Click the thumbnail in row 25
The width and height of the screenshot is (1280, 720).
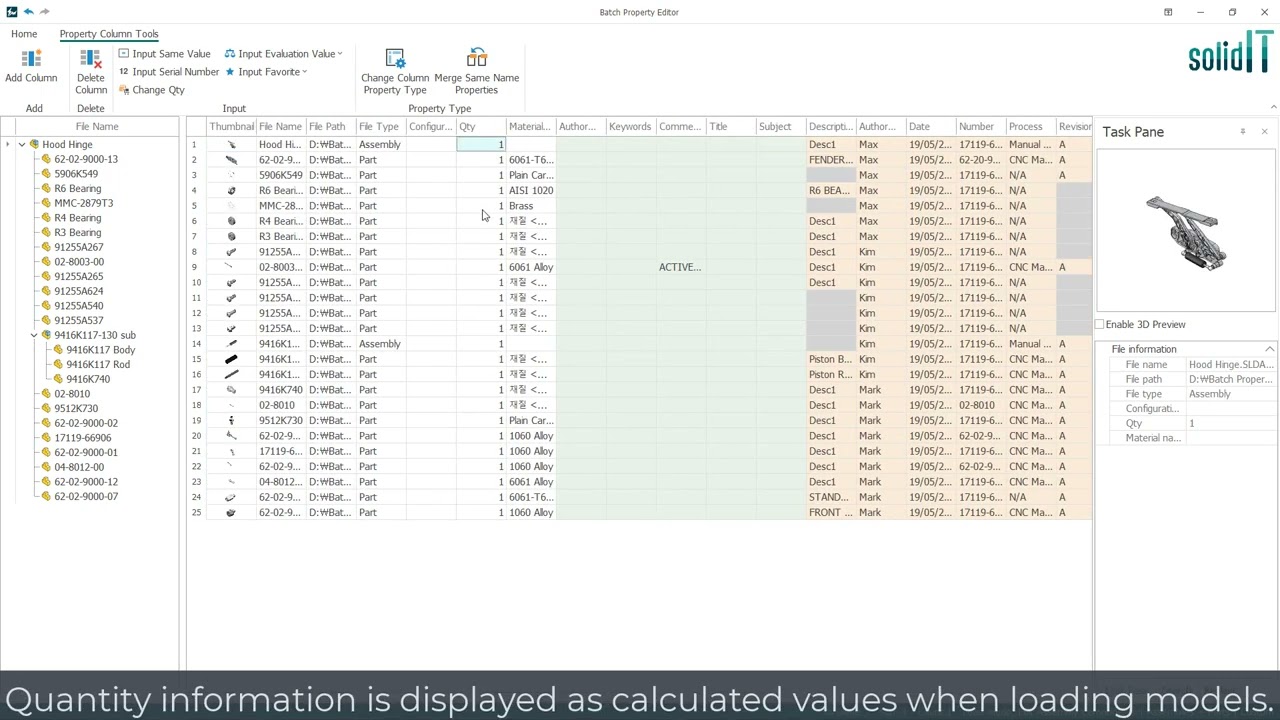pos(231,513)
